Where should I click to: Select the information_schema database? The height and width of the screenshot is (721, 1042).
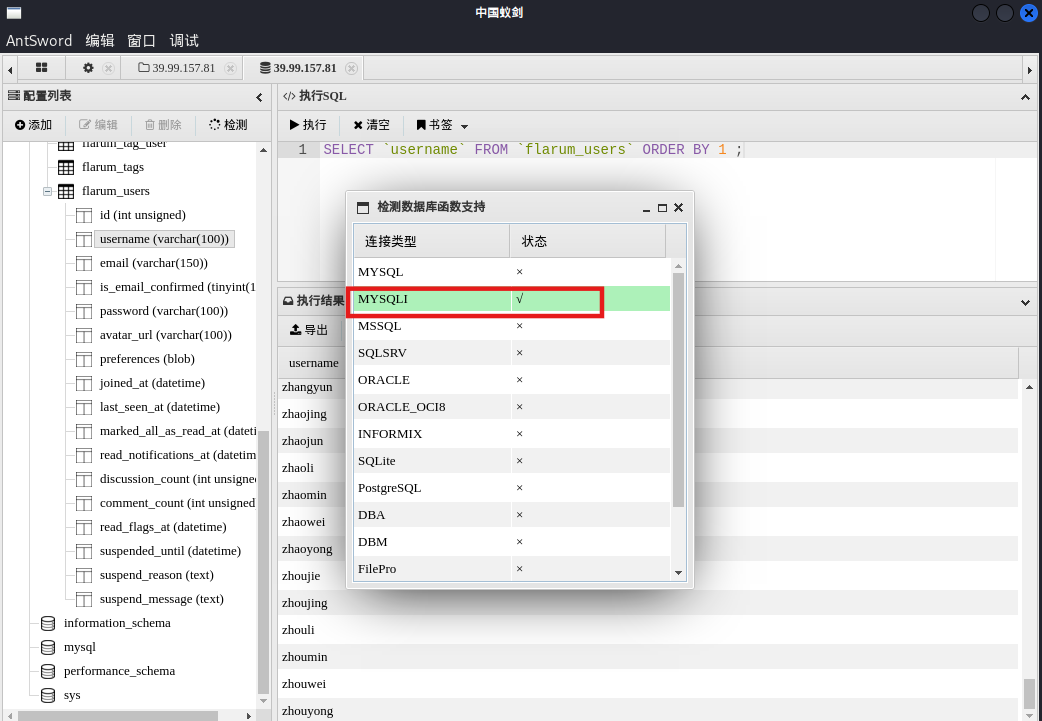coord(117,623)
